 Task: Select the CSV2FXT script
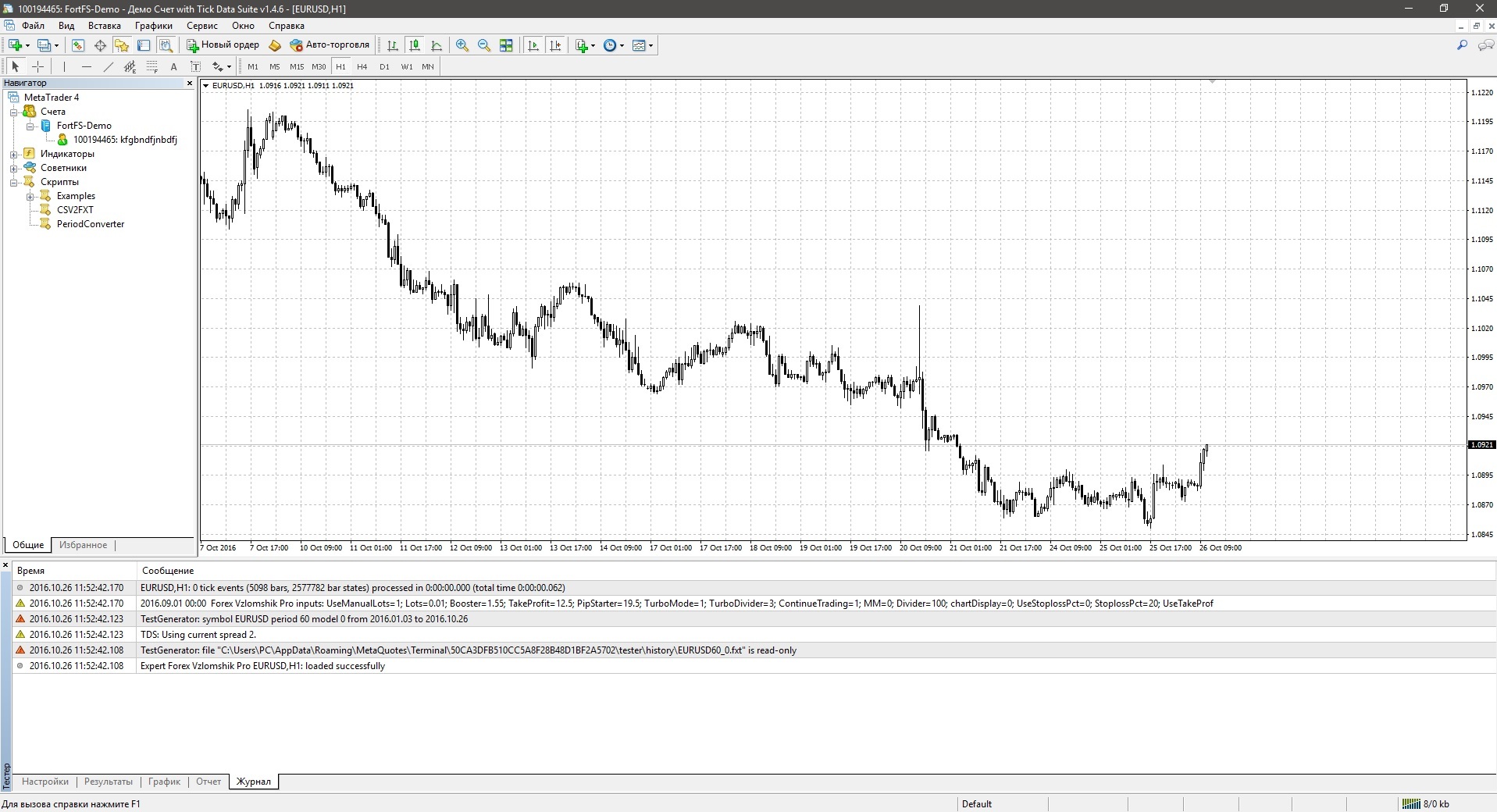pyautogui.click(x=75, y=210)
